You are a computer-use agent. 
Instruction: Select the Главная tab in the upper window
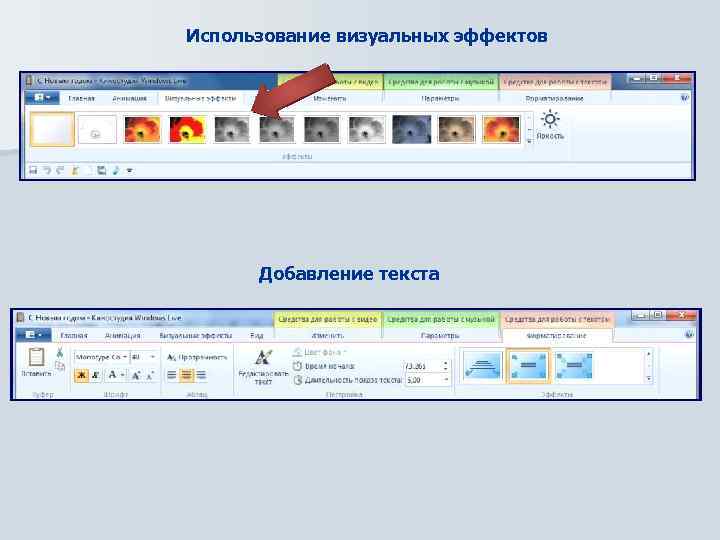pyautogui.click(x=81, y=98)
